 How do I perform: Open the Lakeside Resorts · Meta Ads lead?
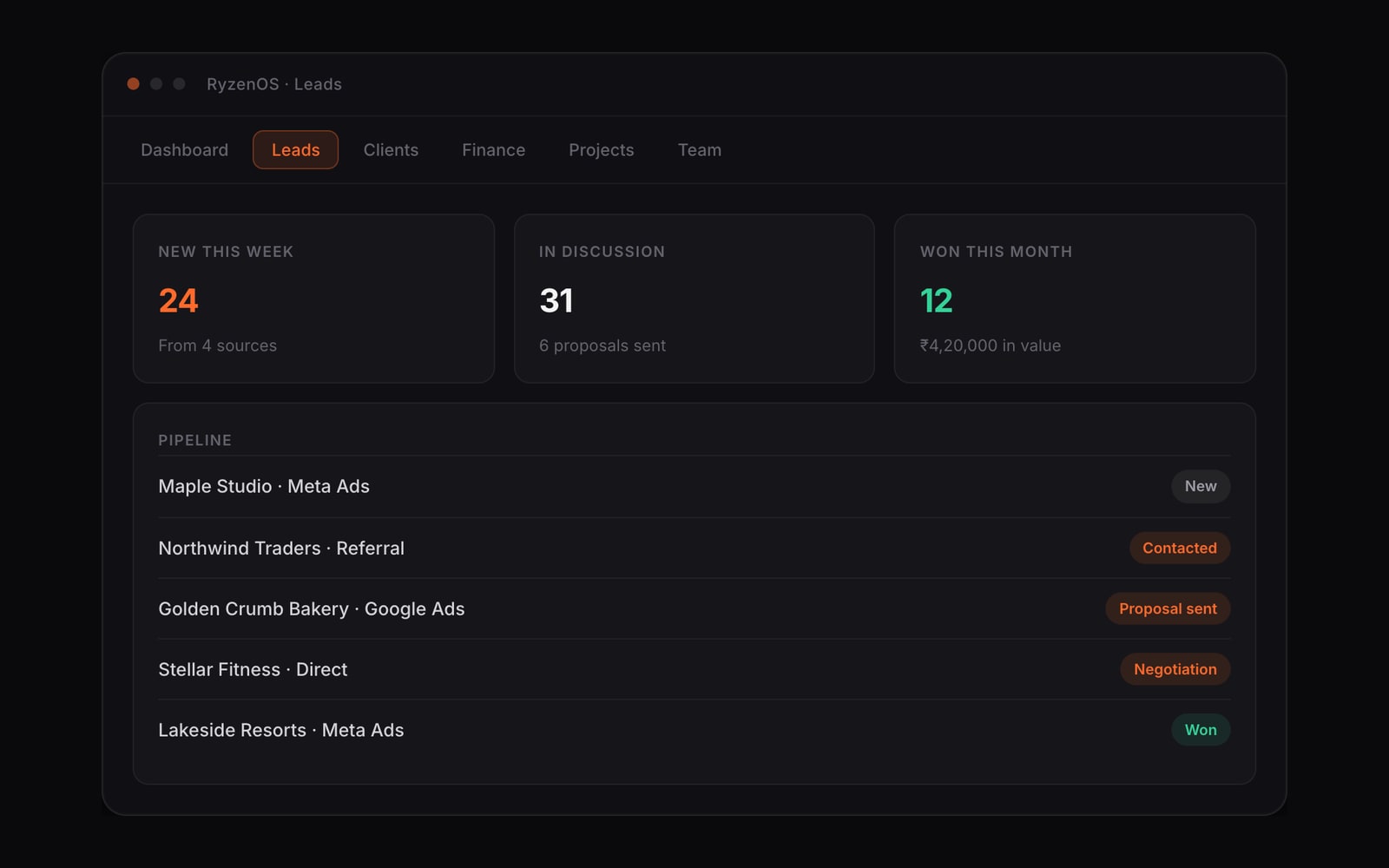694,730
